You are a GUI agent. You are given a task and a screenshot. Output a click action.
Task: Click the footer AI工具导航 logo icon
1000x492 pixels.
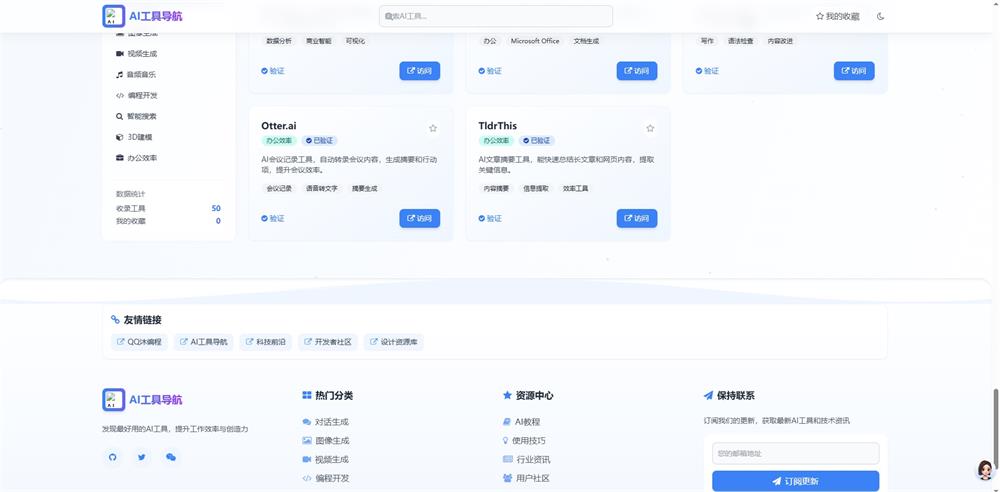[114, 400]
